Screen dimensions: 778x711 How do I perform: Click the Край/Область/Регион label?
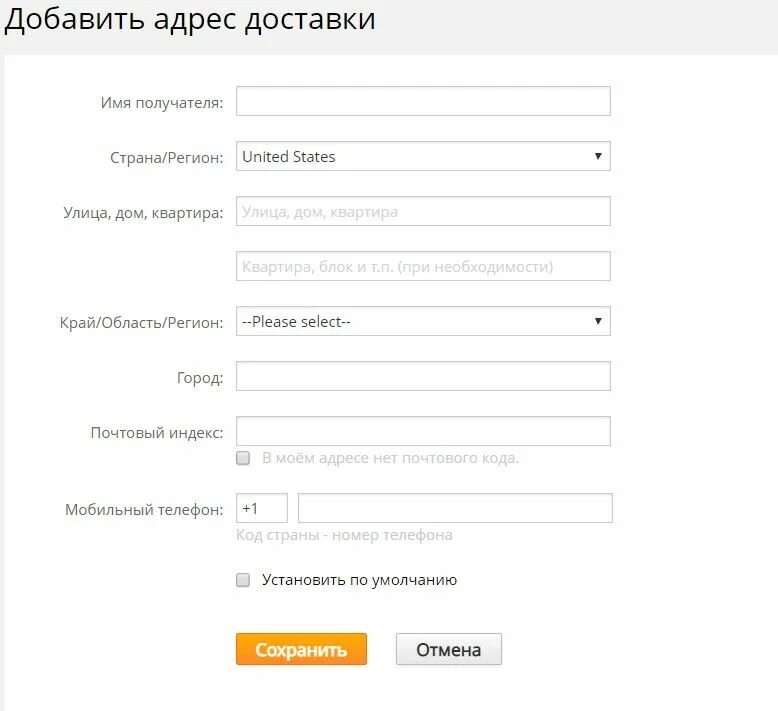coord(142,323)
